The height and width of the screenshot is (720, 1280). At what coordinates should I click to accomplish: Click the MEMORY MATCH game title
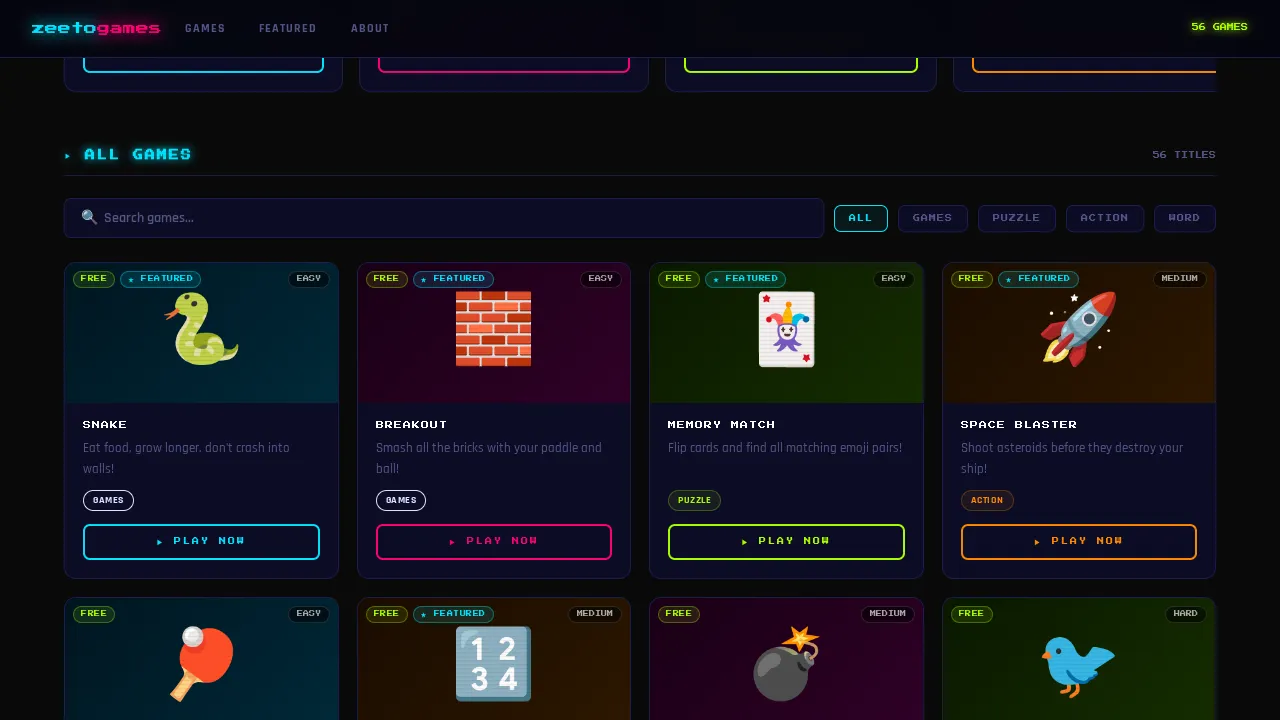click(x=722, y=425)
